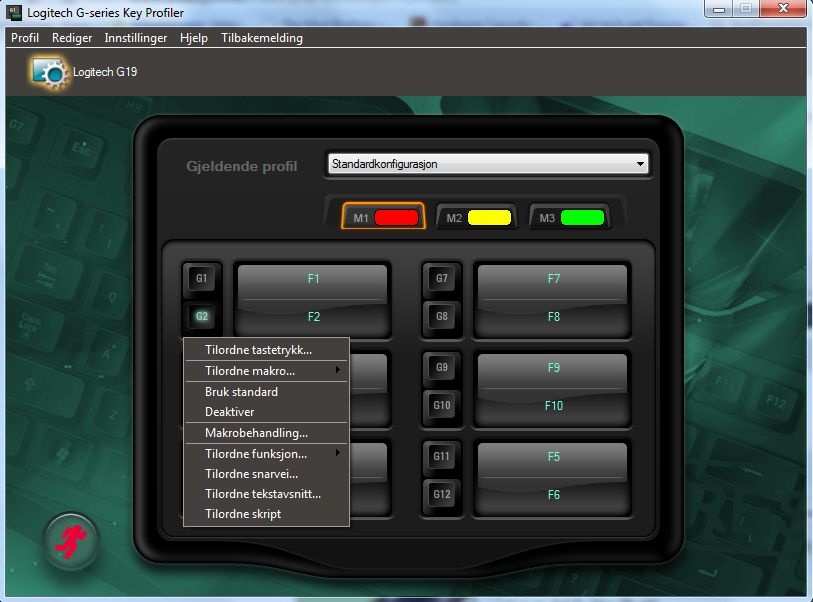Choose Tilordne funksjon... in context menu
The image size is (813, 602).
click(x=267, y=454)
